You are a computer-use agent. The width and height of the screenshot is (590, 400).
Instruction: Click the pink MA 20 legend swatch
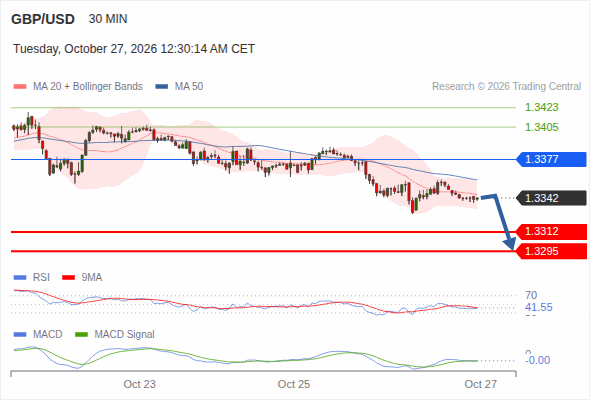(x=20, y=87)
